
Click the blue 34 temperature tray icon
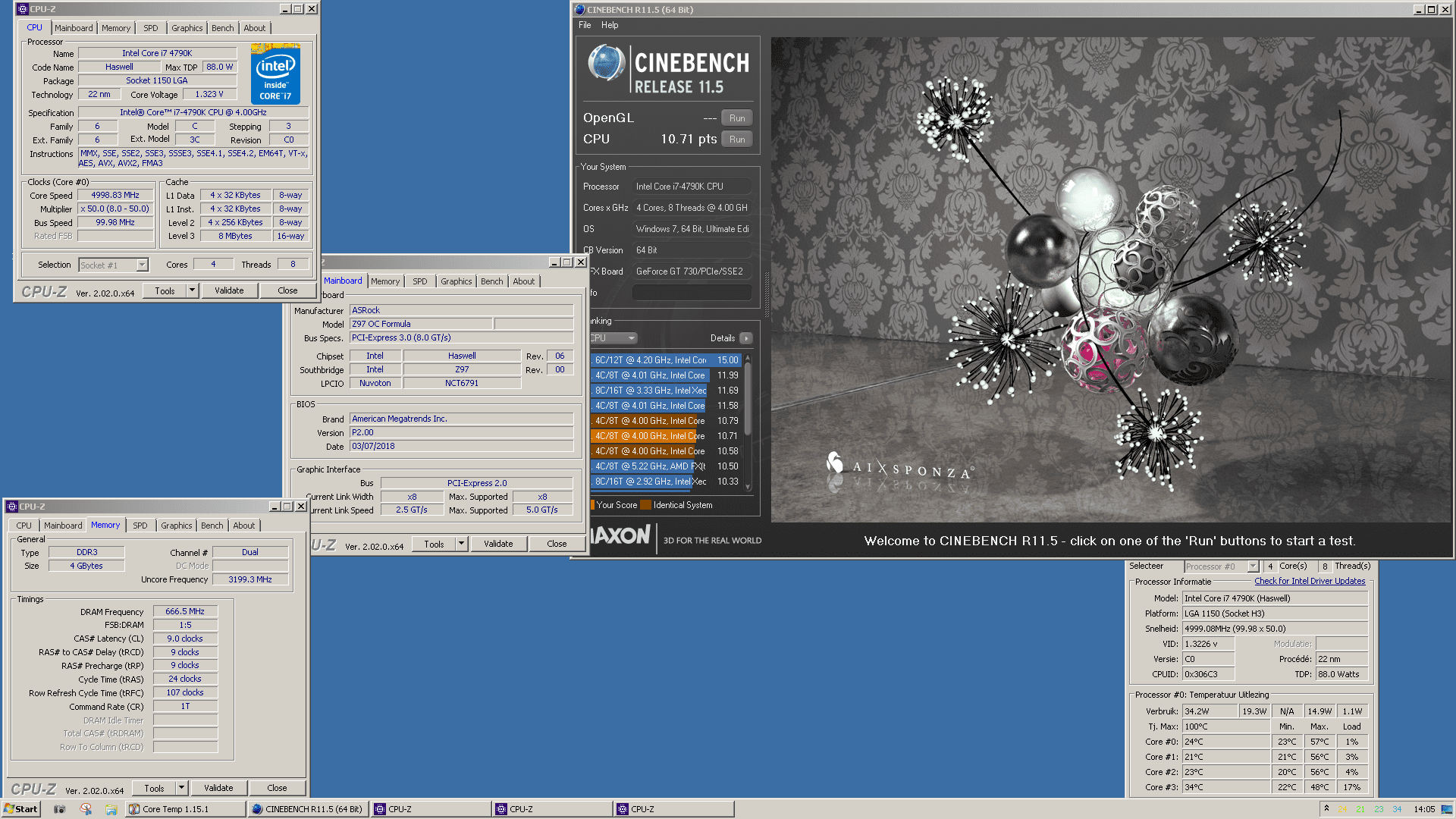[1397, 809]
